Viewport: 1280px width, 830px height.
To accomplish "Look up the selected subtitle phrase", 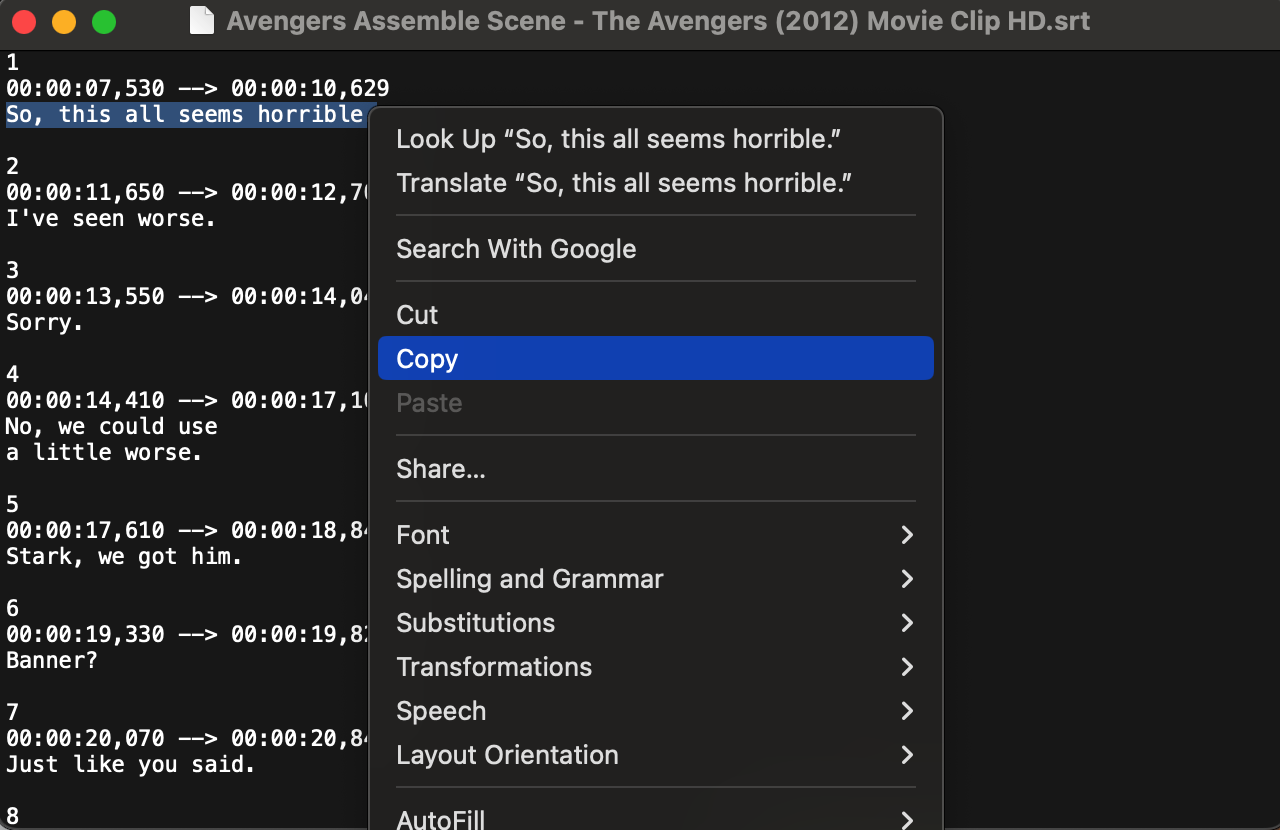I will 617,139.
